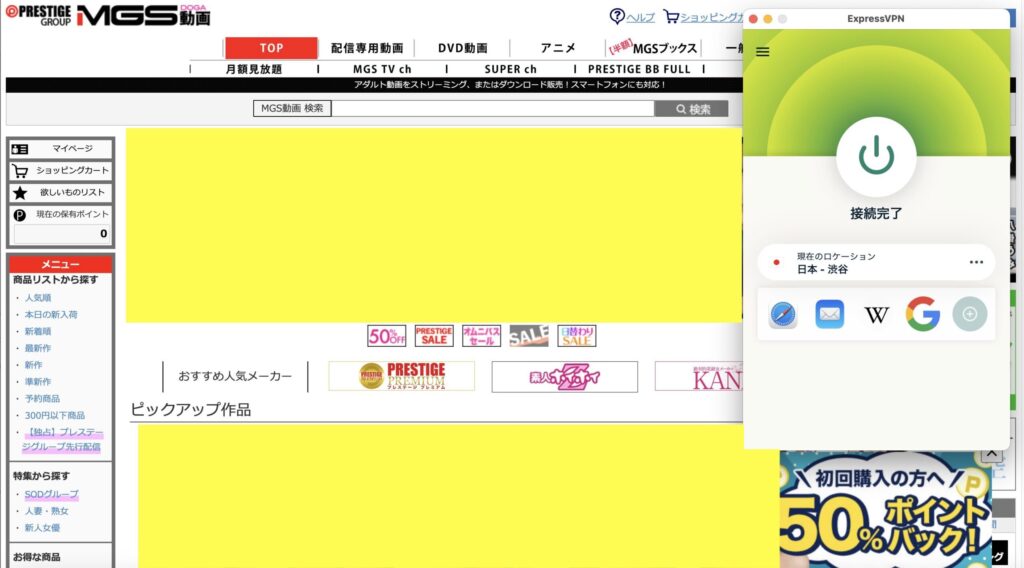Click the ExpressVPN power button
Image resolution: width=1024 pixels, height=568 pixels.
pos(876,156)
